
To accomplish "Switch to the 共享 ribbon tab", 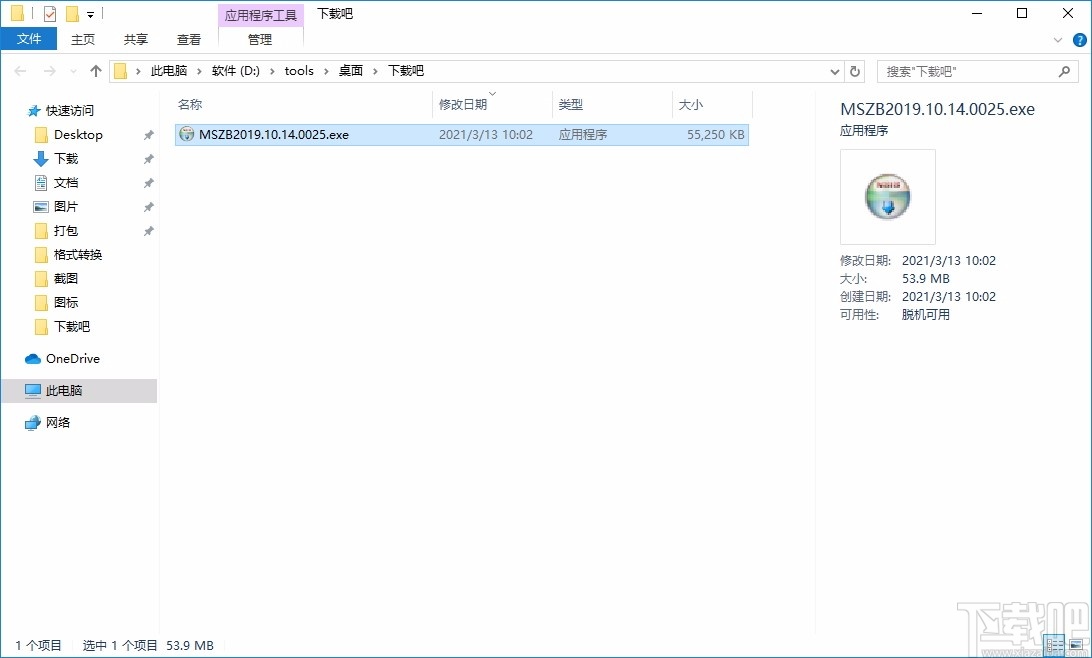I will click(136, 40).
